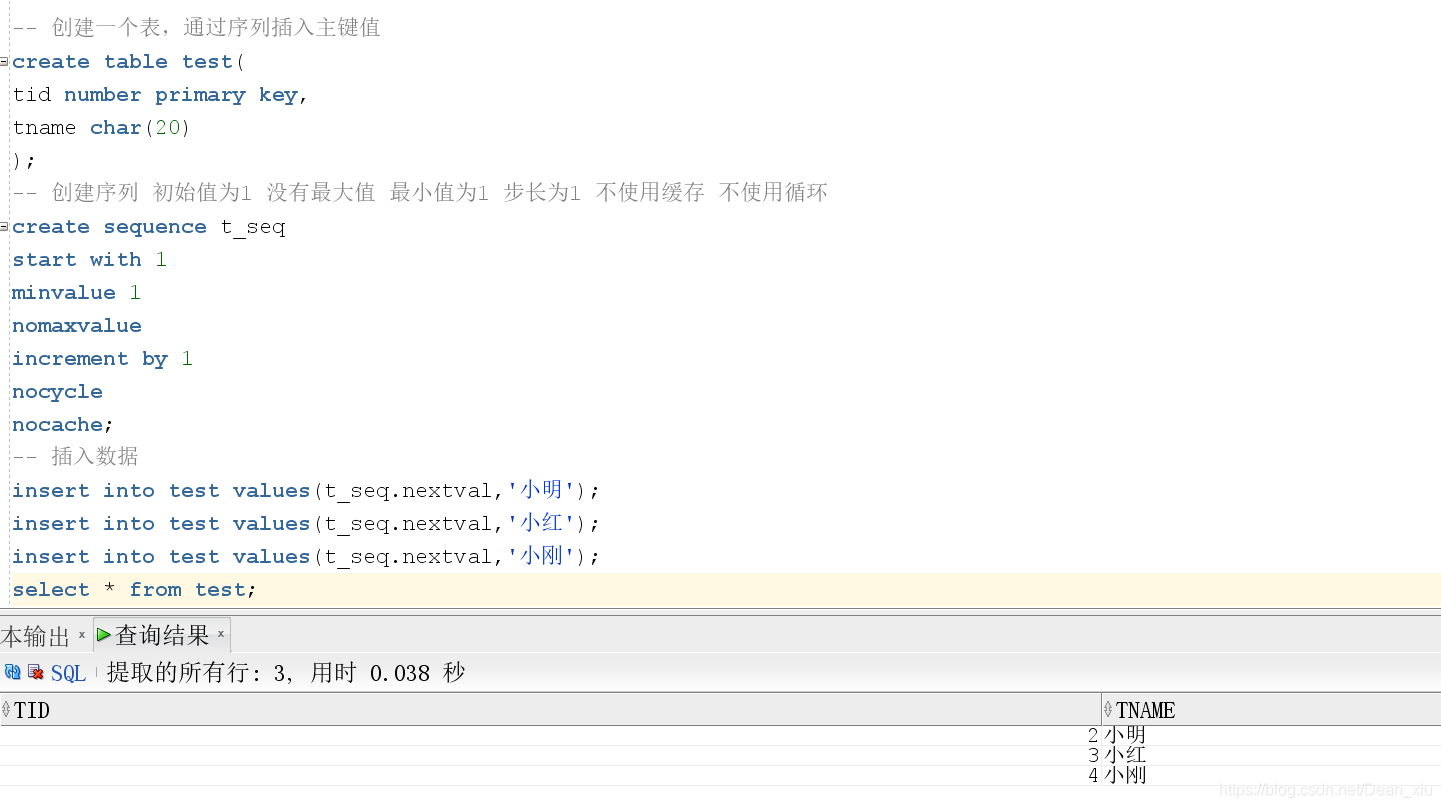Switch to the 本输出 tab
Viewport: 1441px width, 808px height.
(35, 636)
